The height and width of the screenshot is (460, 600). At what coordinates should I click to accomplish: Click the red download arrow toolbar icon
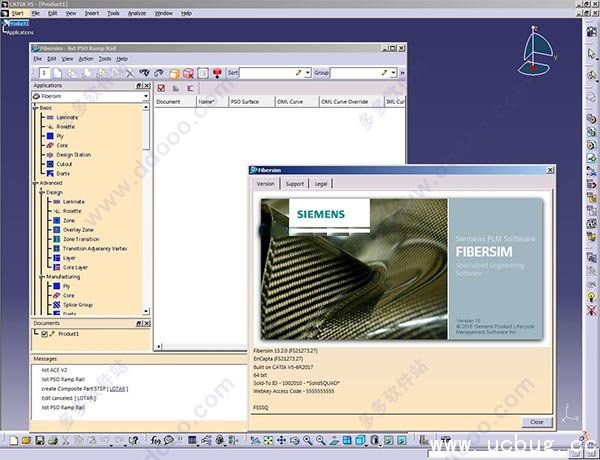pyautogui.click(x=217, y=73)
